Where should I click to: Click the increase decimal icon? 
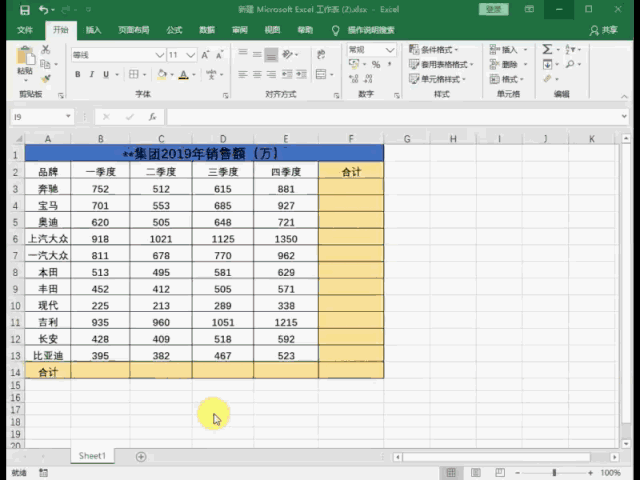click(x=354, y=79)
